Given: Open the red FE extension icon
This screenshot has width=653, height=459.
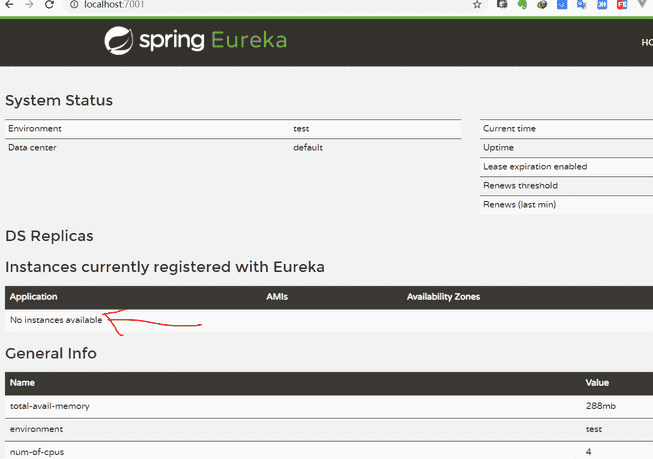Looking at the screenshot, I should 622,5.
